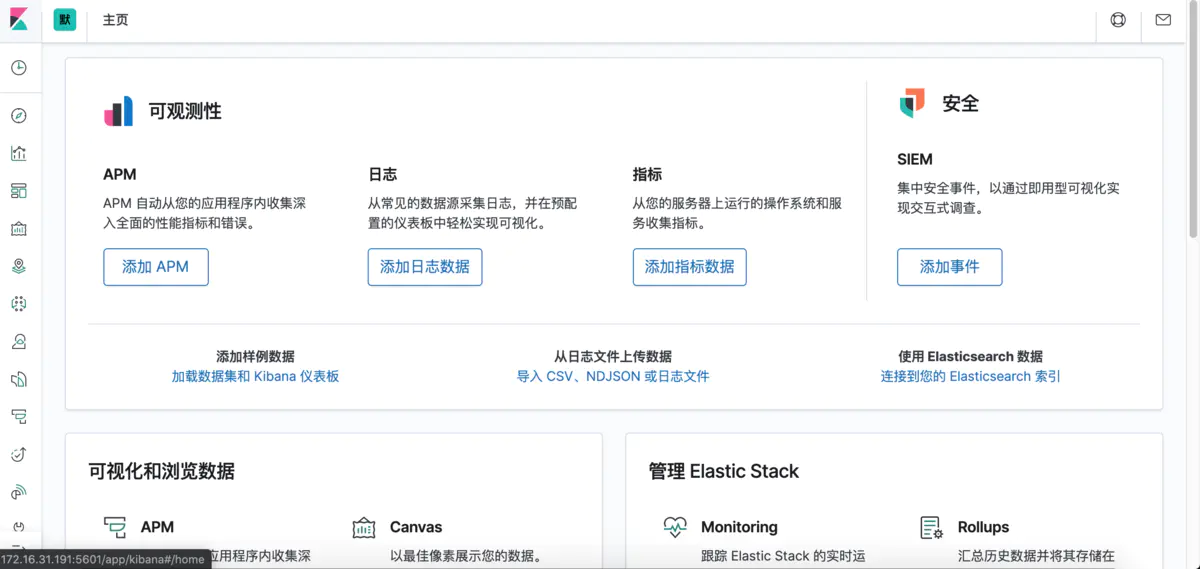Select the 主页 breadcrumb

[x=116, y=20]
